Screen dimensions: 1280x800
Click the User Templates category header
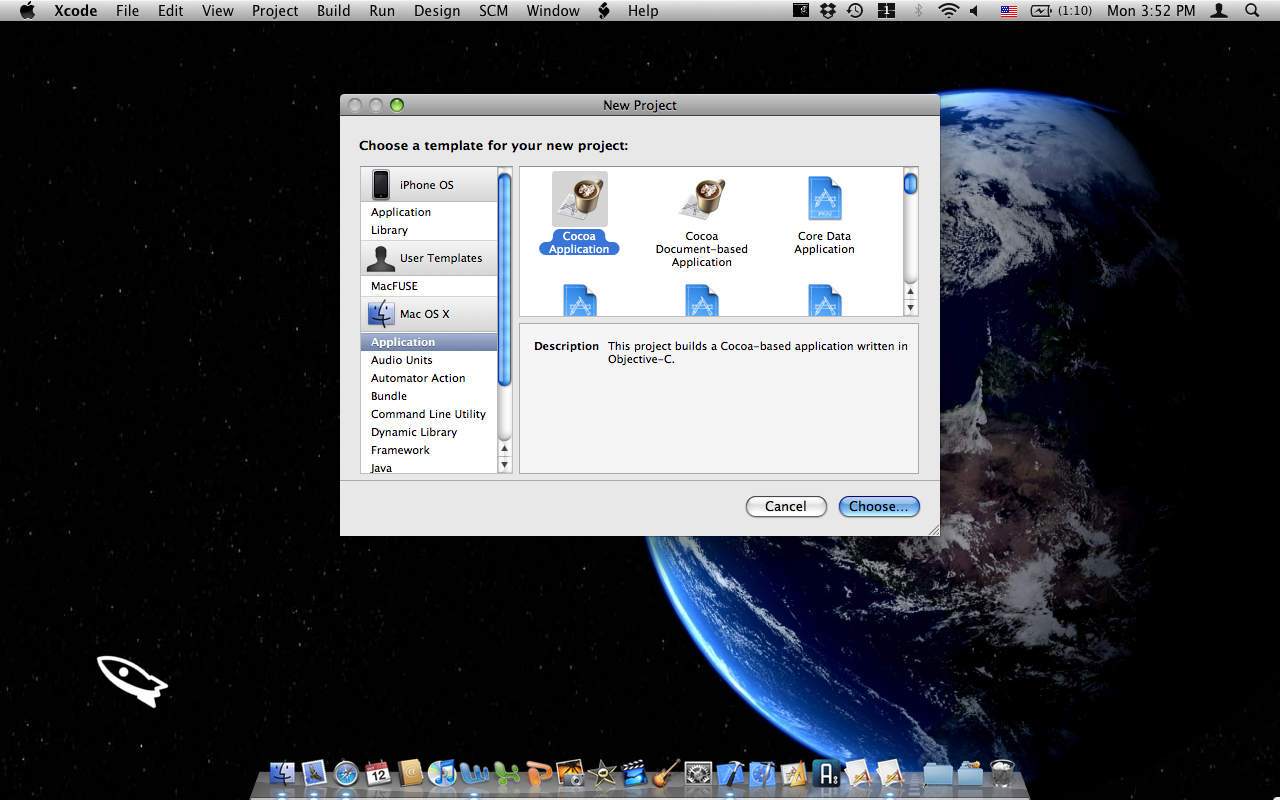[429, 258]
